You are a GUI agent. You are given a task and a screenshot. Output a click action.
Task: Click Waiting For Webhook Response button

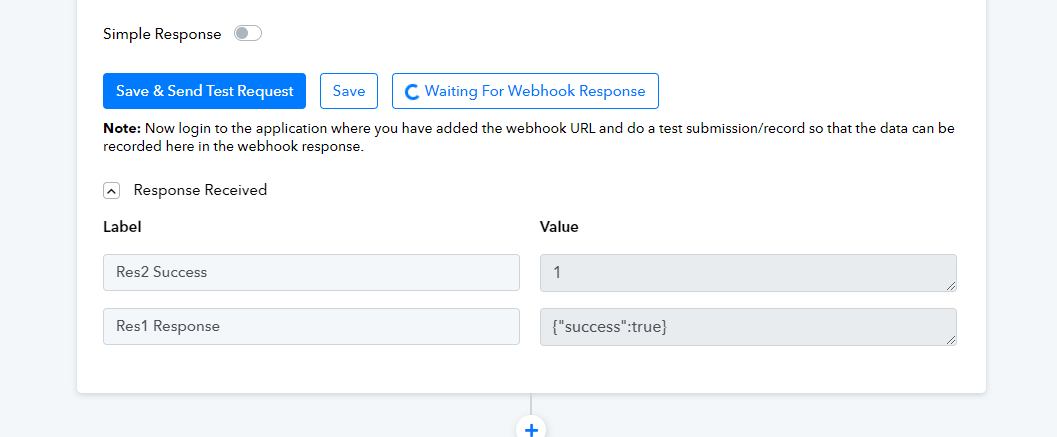point(525,91)
